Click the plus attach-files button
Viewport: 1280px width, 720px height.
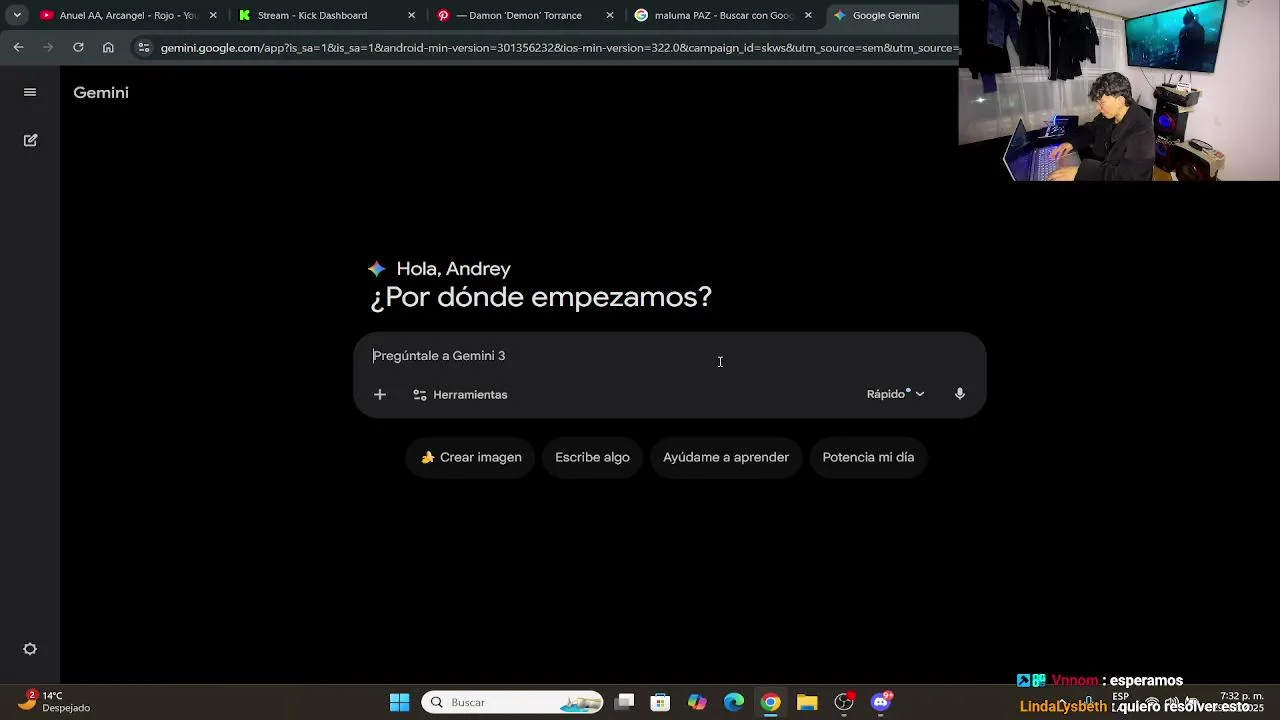pyautogui.click(x=380, y=394)
